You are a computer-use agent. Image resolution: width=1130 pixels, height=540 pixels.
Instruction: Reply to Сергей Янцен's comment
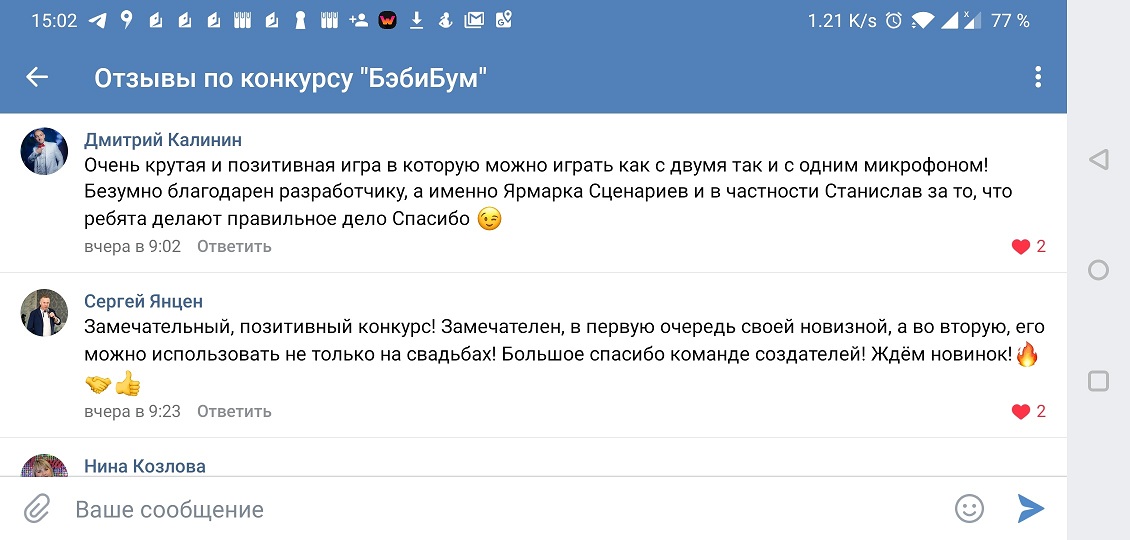234,411
